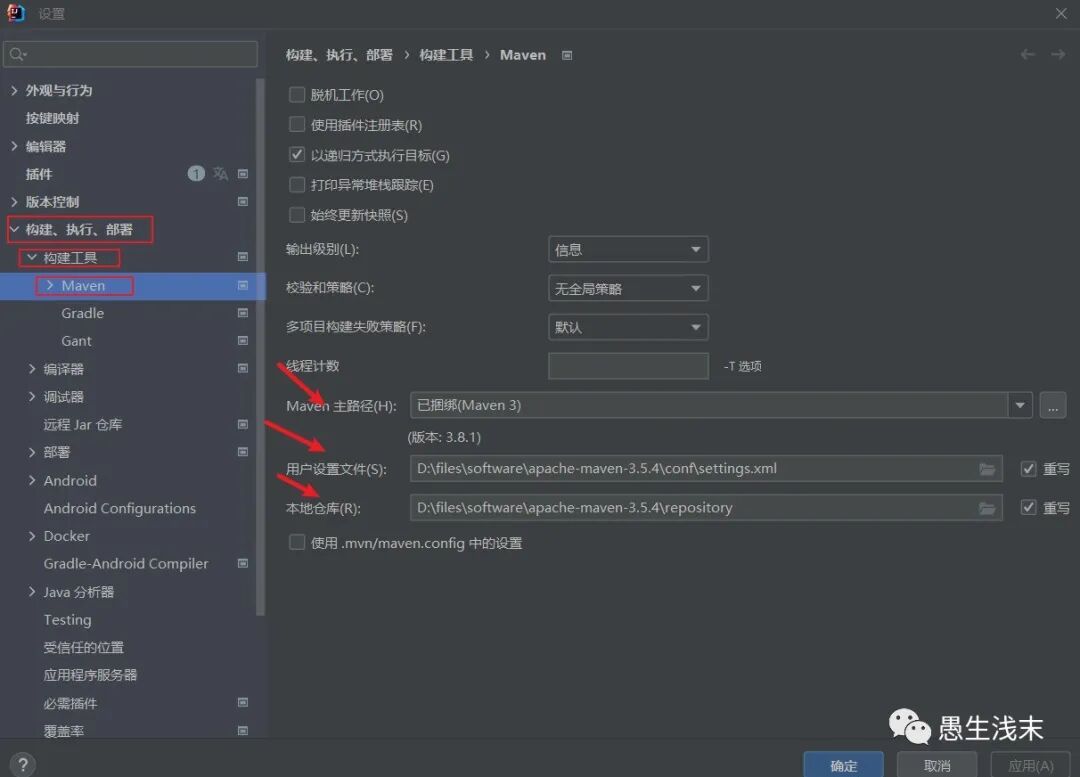Click folder browse icon in 用户设置文件 field
Image resolution: width=1080 pixels, height=777 pixels.
click(987, 469)
